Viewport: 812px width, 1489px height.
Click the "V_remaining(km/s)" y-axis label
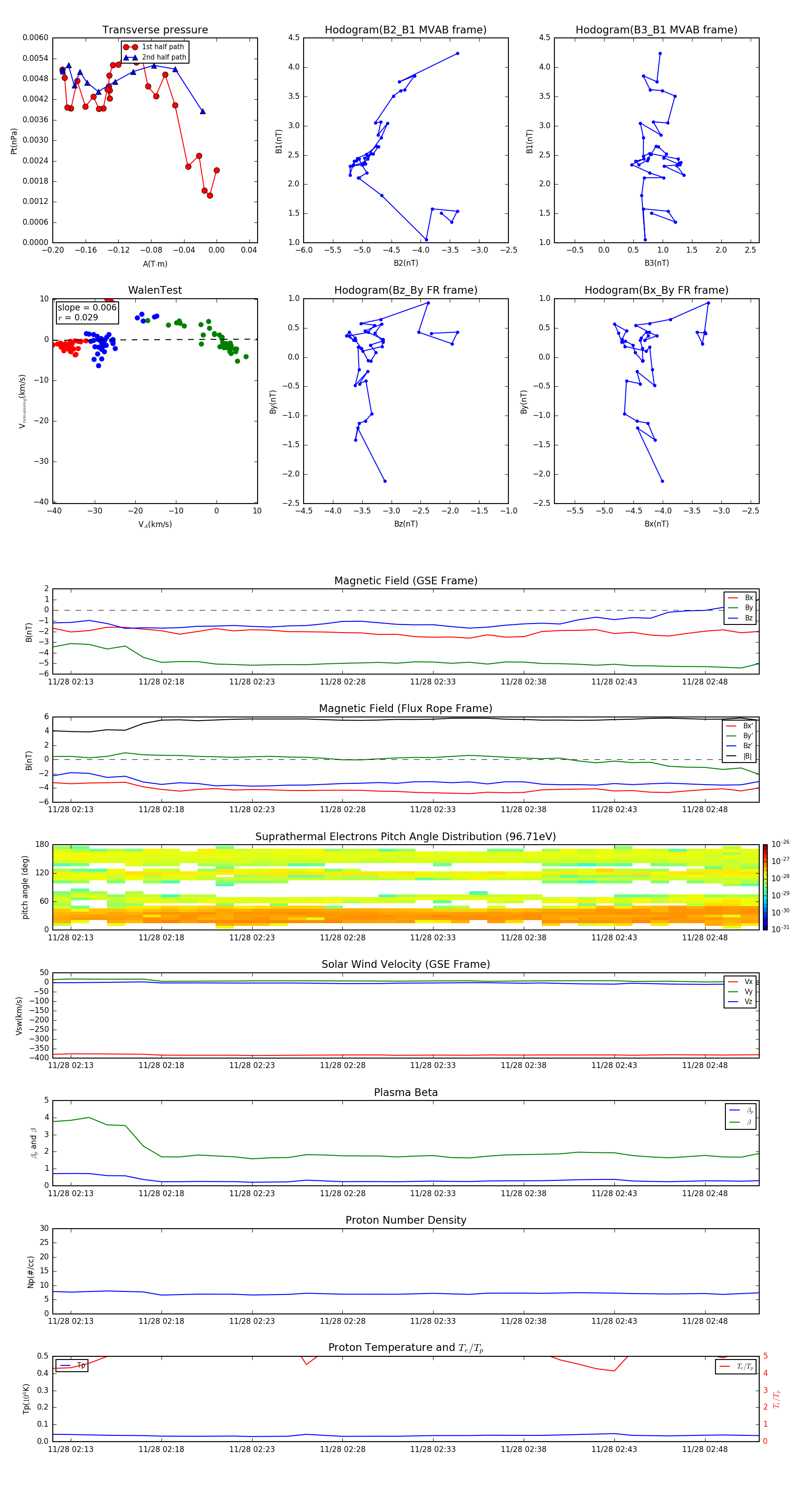tap(22, 401)
